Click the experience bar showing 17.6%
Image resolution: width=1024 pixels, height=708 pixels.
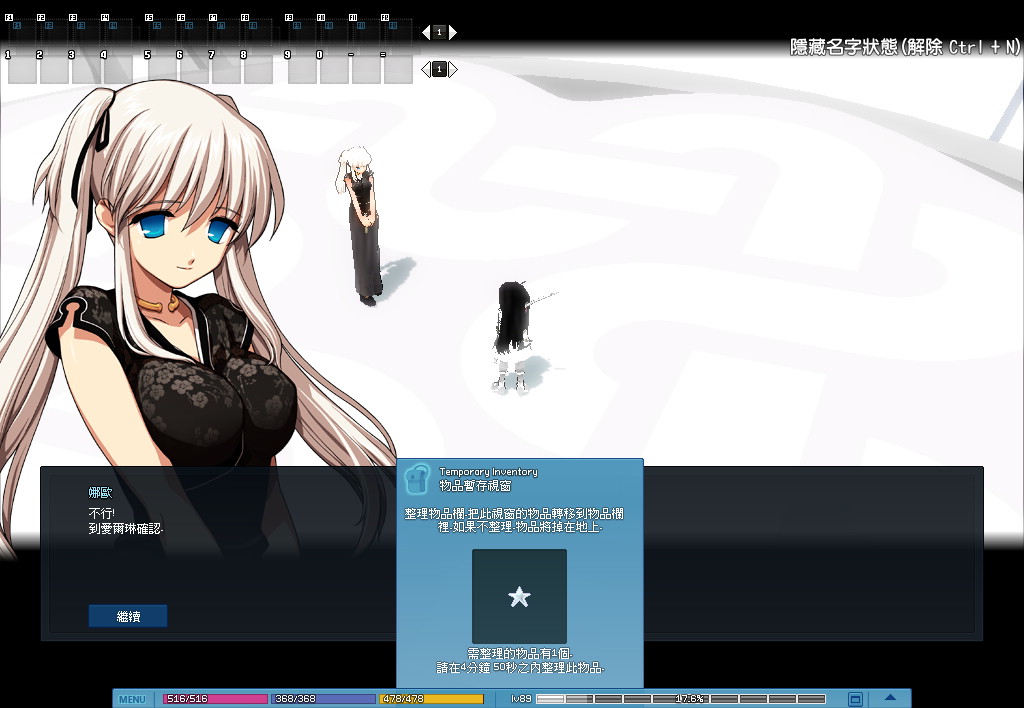pos(680,699)
